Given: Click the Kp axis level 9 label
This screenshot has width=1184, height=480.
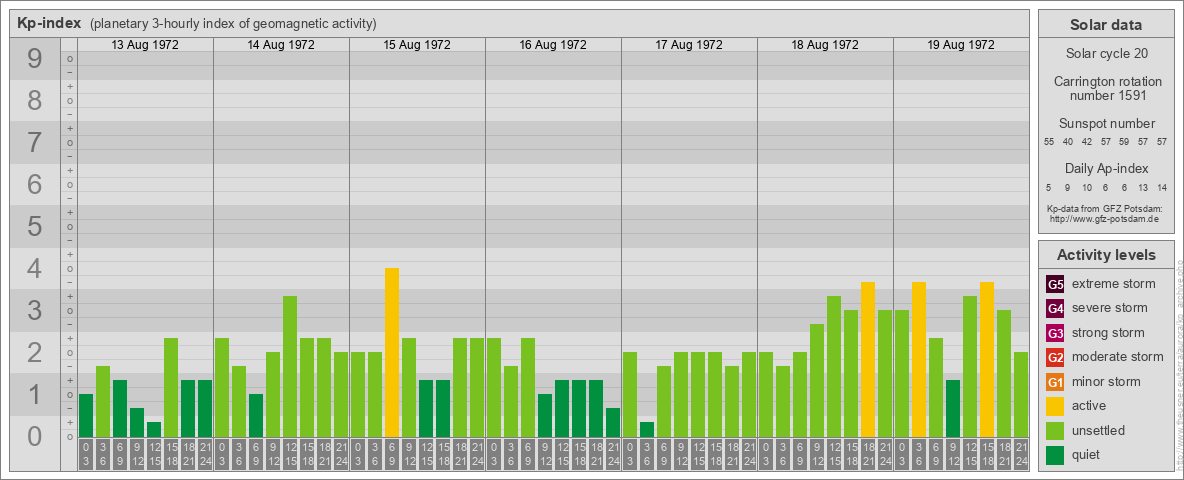Looking at the screenshot, I should tap(34, 59).
